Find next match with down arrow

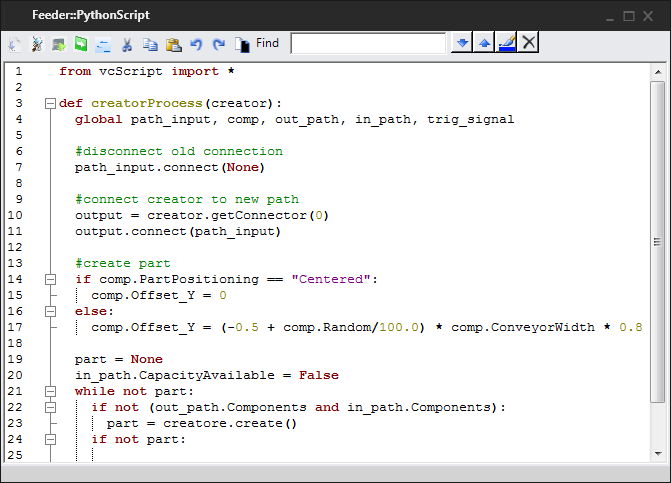tap(462, 43)
